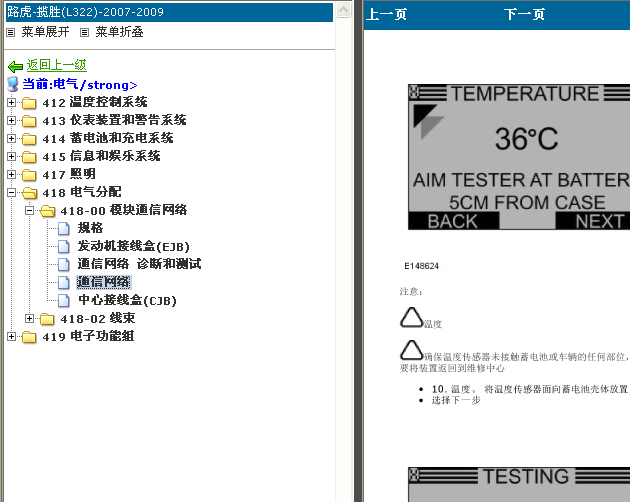Select 418-00 模块通信网络 tree item
The width and height of the screenshot is (630, 502).
point(124,210)
